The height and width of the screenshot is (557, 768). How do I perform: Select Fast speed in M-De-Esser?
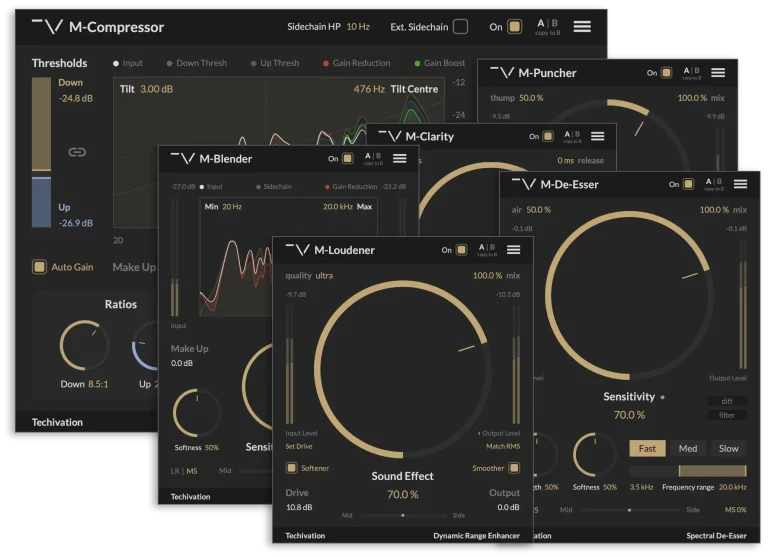coord(647,448)
